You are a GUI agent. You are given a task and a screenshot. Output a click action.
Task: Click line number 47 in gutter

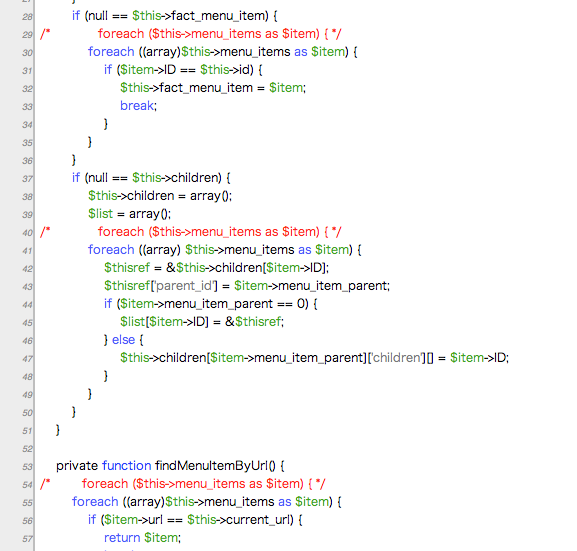click(27, 359)
